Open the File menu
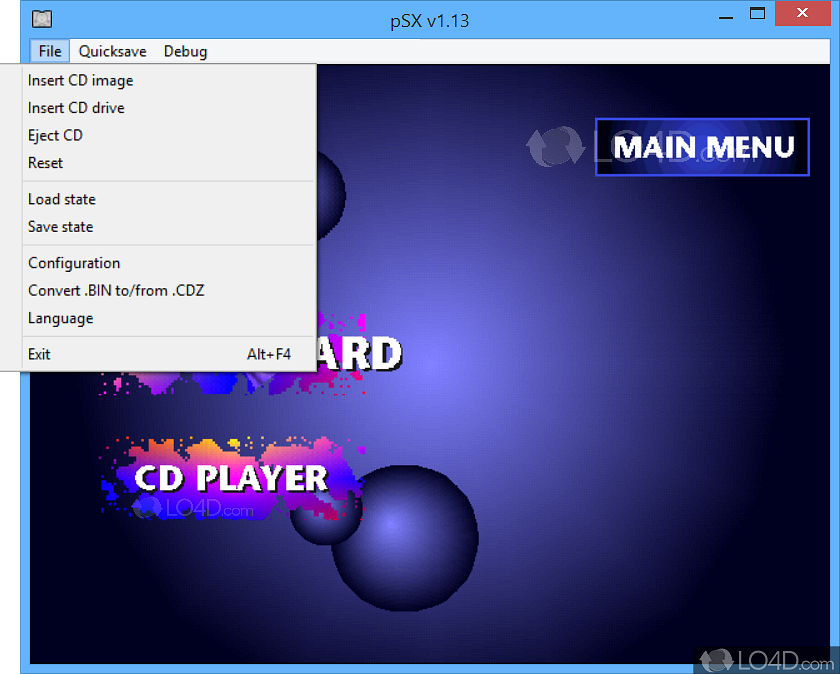The height and width of the screenshot is (674, 840). tap(50, 51)
